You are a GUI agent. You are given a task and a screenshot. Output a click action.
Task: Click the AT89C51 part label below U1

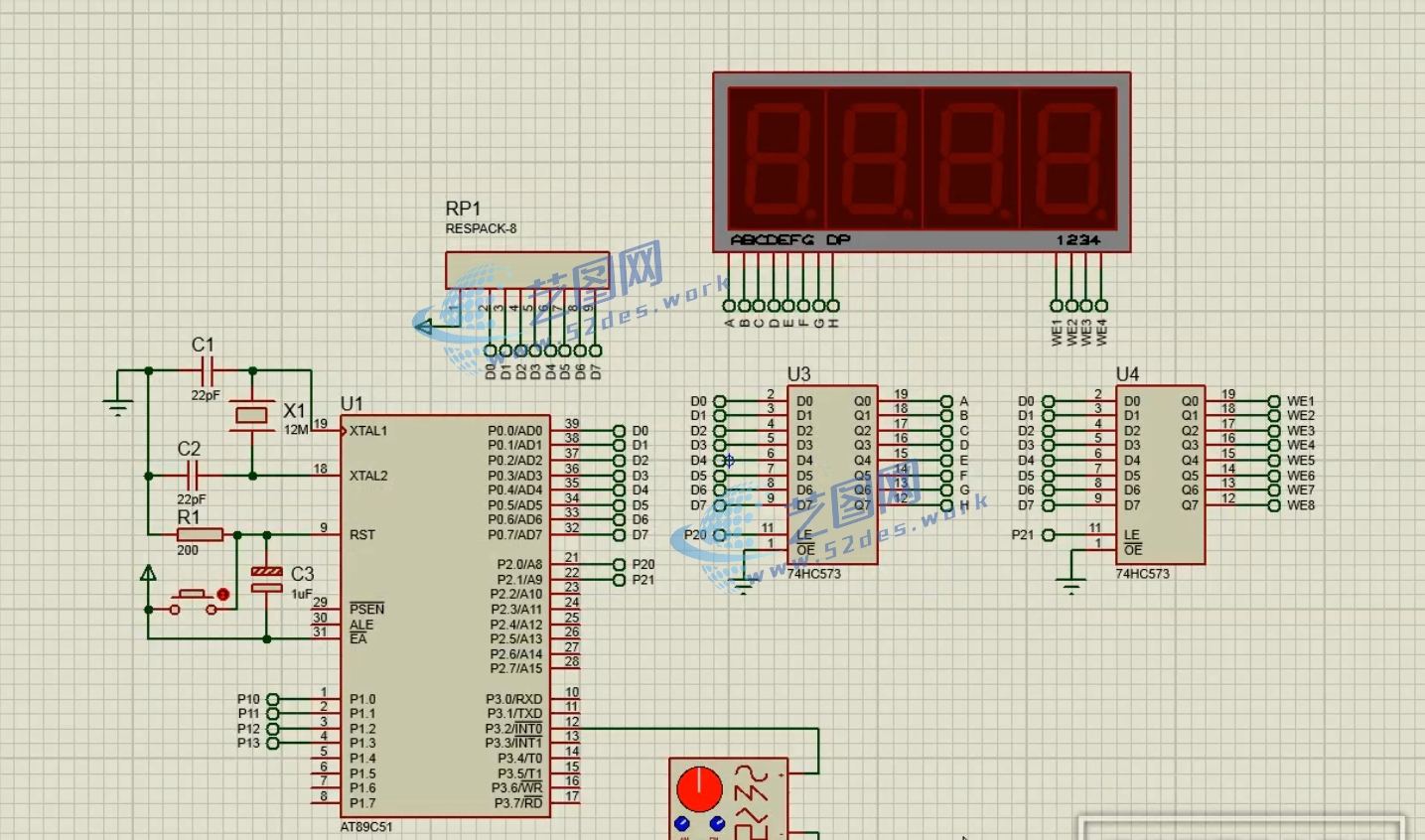pyautogui.click(x=366, y=827)
